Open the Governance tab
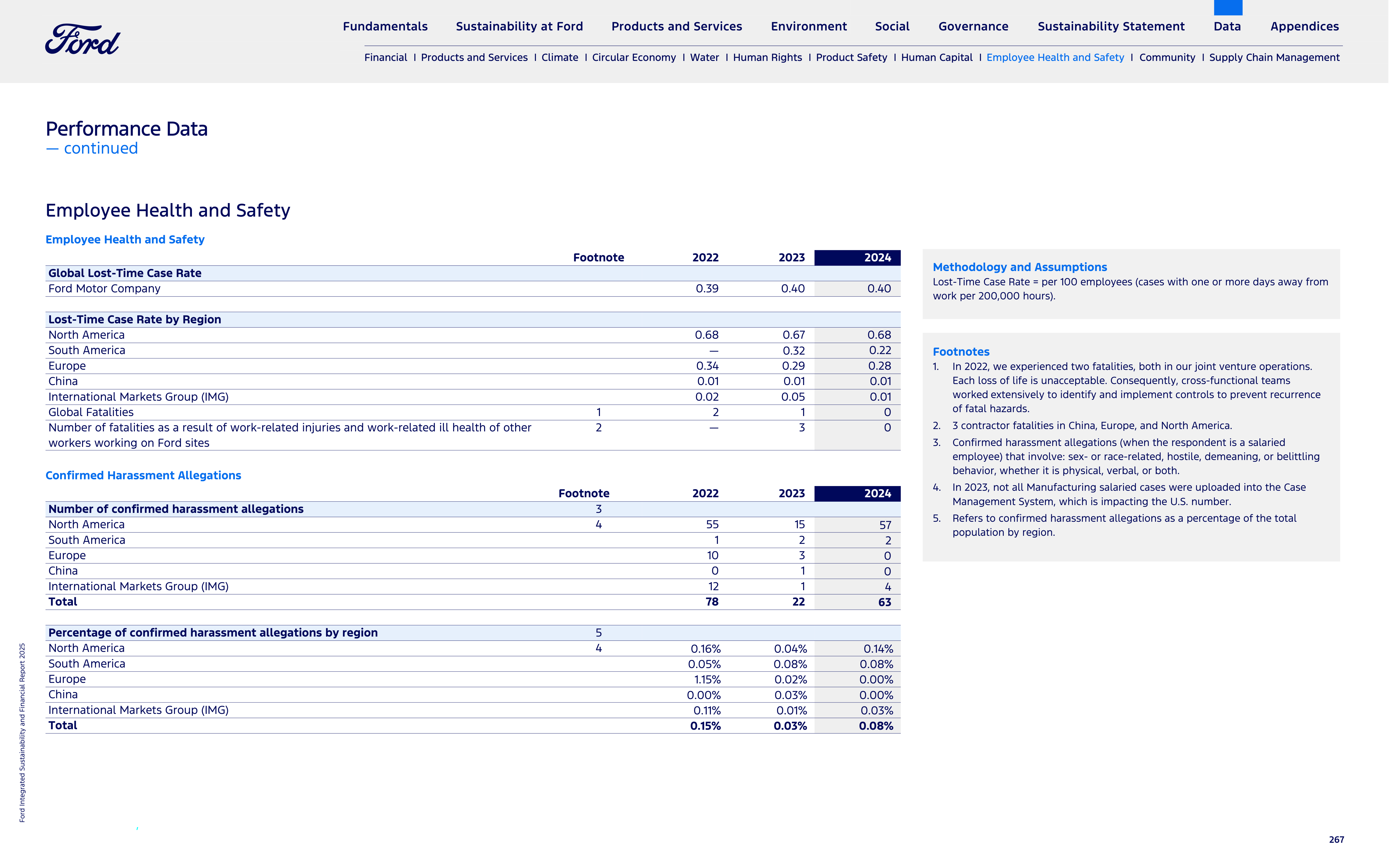 coord(974,26)
